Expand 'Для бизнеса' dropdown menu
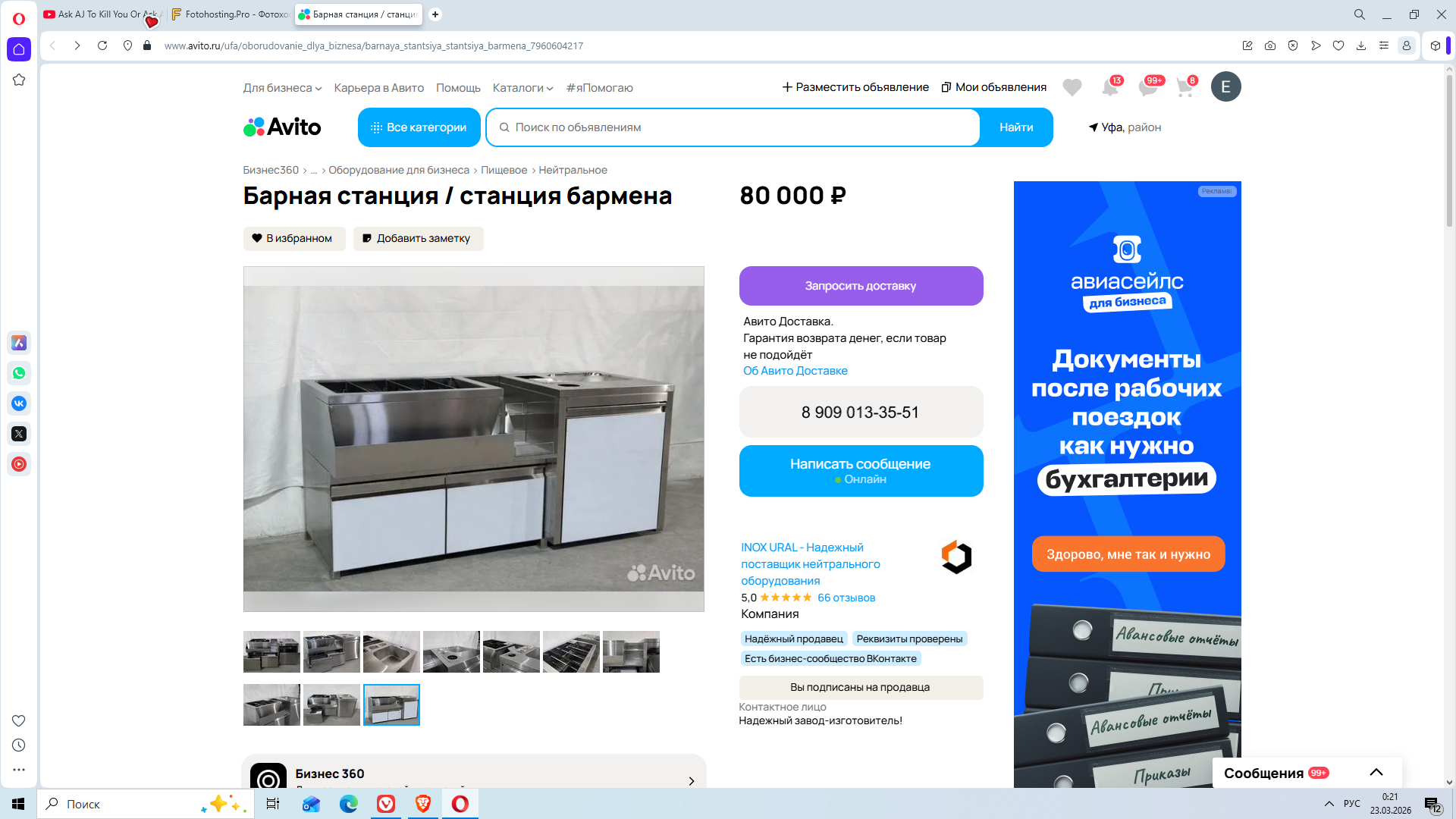Screen dimensions: 1456x819 (282, 88)
